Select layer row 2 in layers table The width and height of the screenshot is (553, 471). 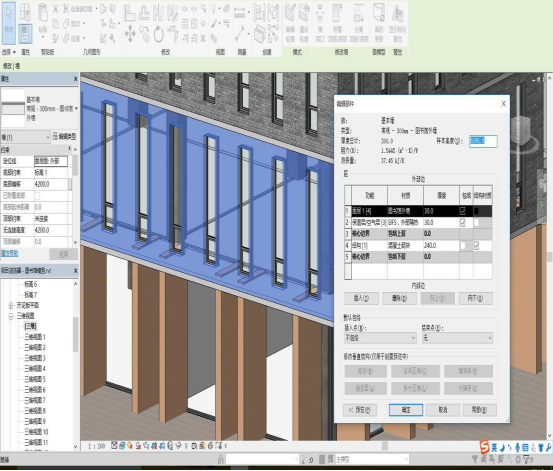[418, 223]
